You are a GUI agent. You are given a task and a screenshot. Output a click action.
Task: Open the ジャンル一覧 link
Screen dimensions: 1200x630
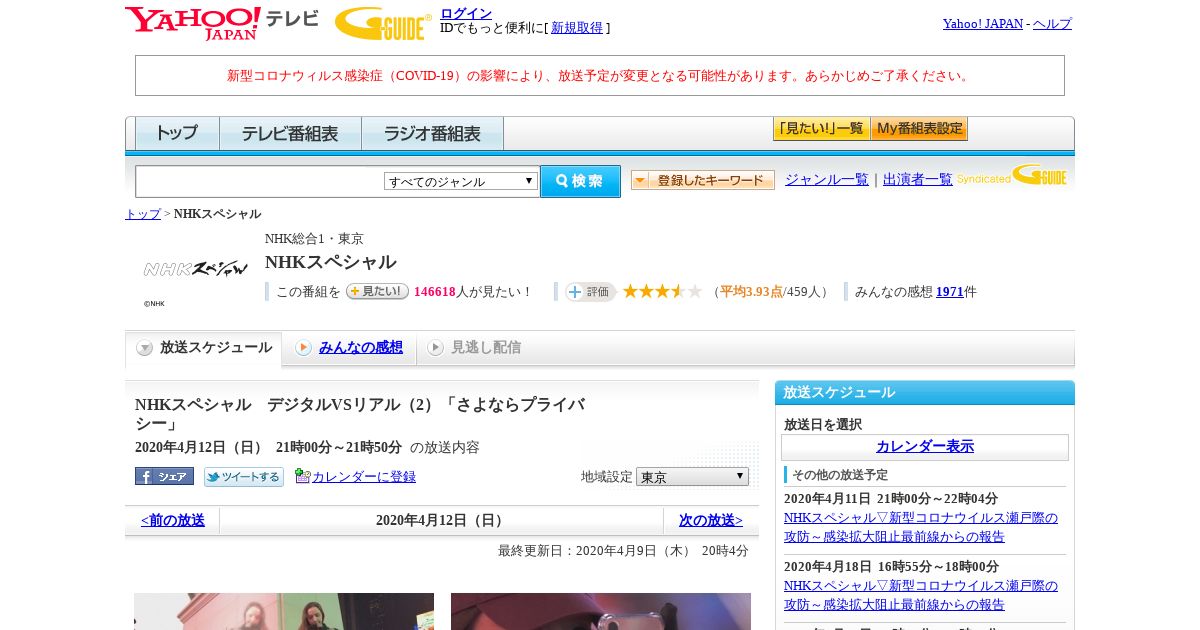click(827, 179)
